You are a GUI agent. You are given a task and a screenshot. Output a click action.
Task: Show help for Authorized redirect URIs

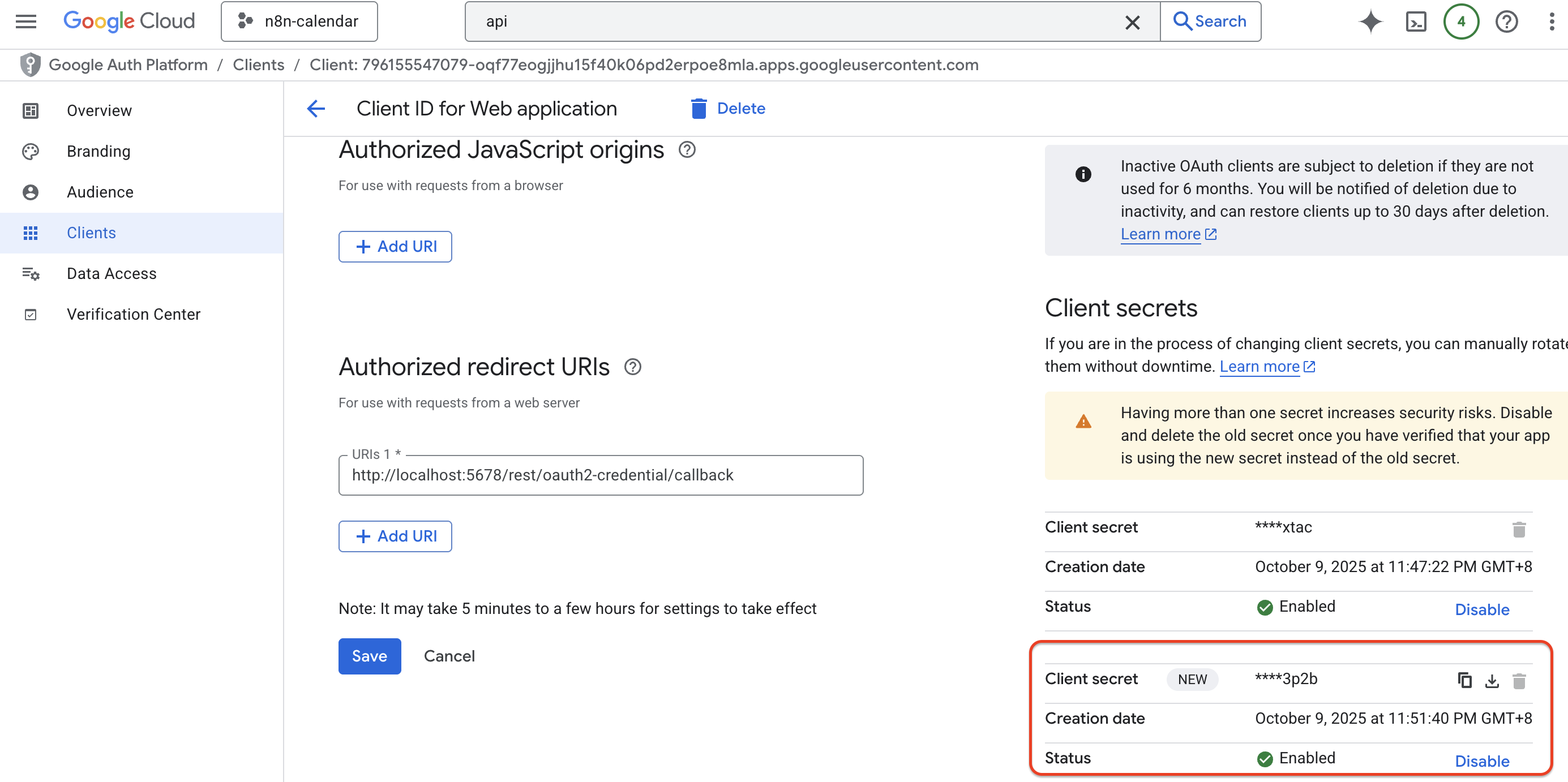pyautogui.click(x=632, y=367)
